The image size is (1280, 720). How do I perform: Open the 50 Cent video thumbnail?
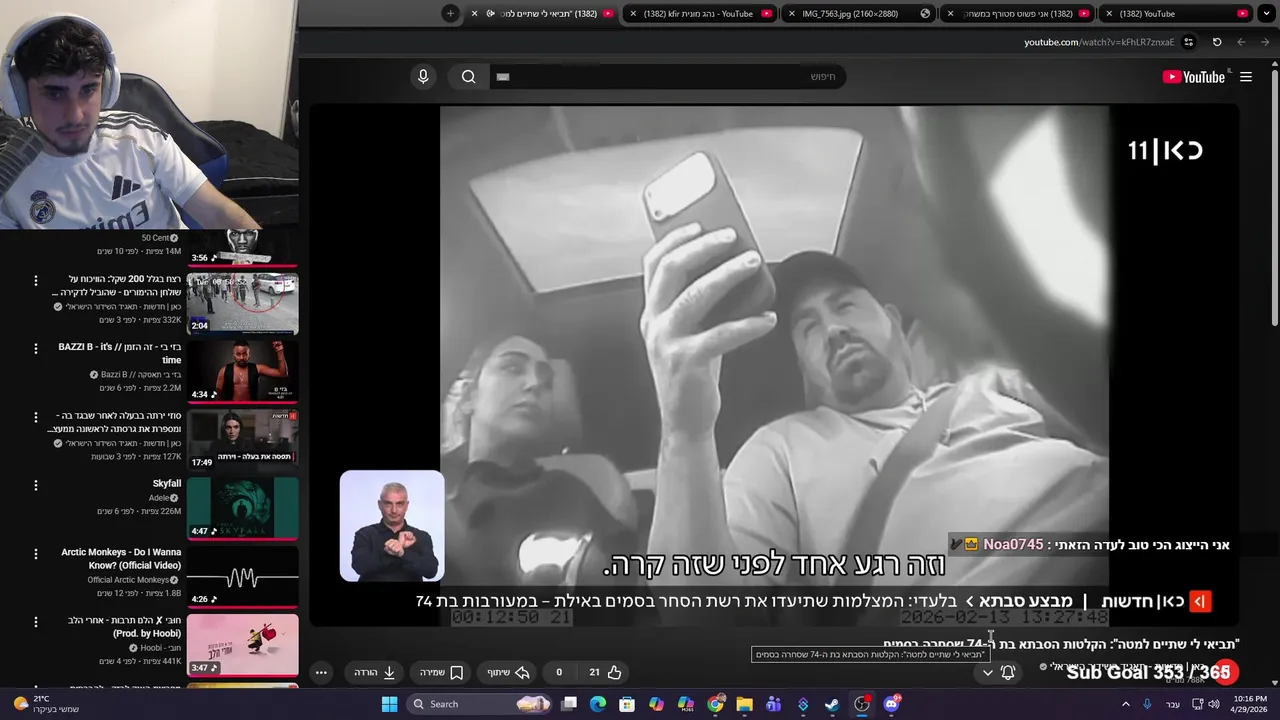point(243,247)
